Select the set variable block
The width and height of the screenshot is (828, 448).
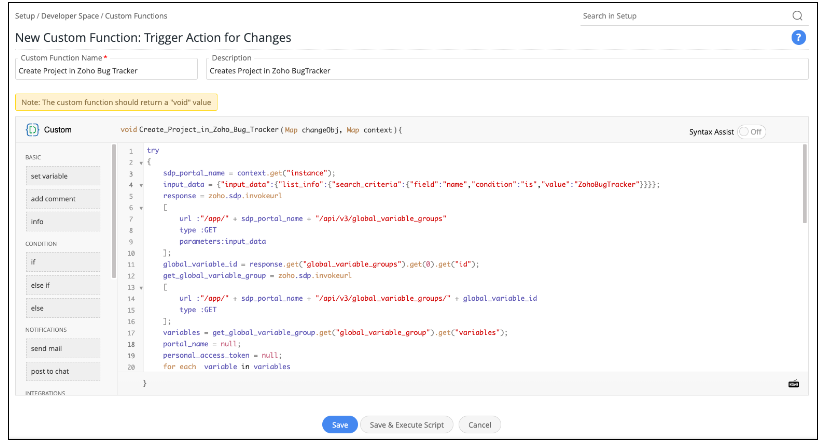[x=63, y=176]
